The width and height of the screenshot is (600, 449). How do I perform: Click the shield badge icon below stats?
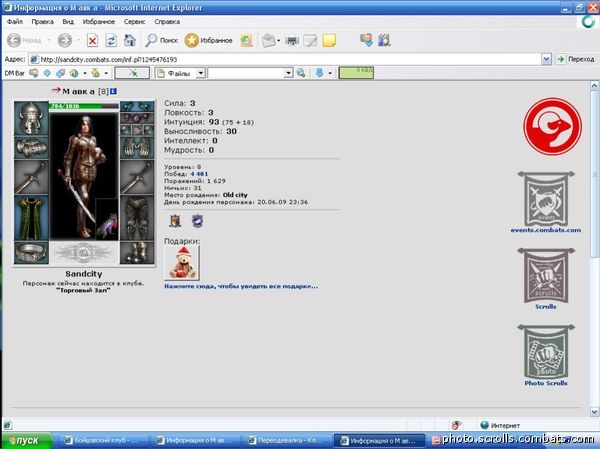(x=175, y=221)
